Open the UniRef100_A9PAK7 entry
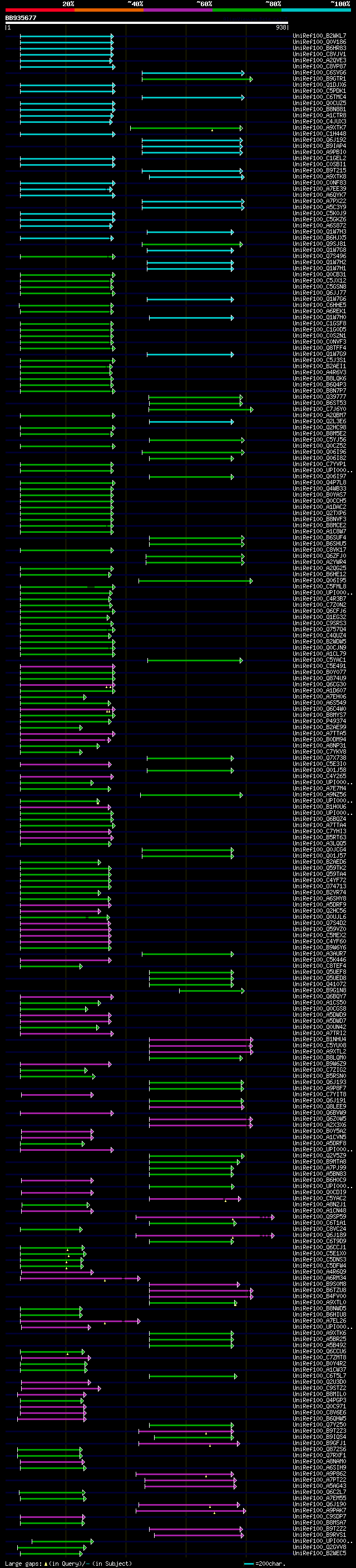The image size is (356, 1568). point(319,1510)
